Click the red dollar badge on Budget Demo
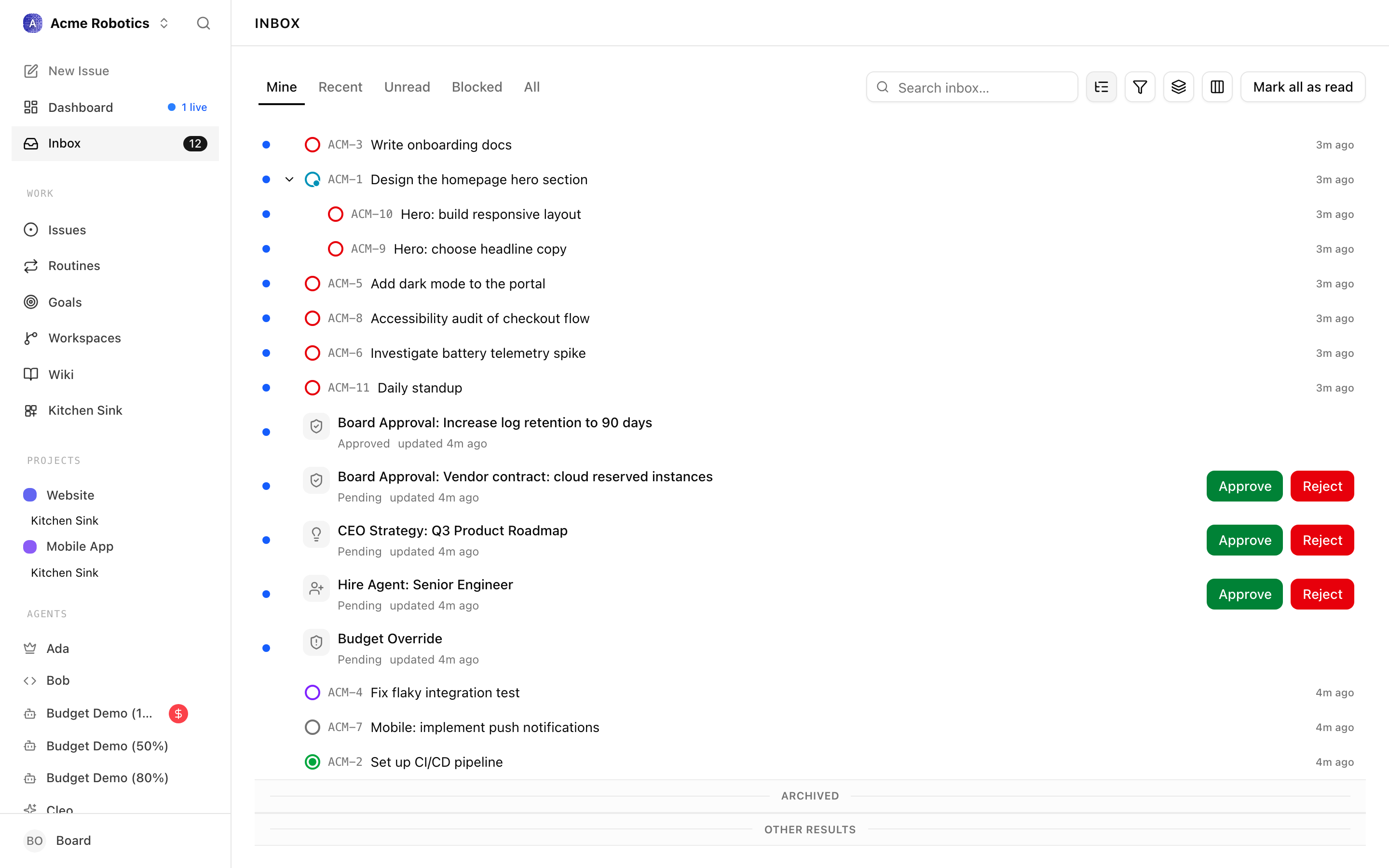 point(178,714)
